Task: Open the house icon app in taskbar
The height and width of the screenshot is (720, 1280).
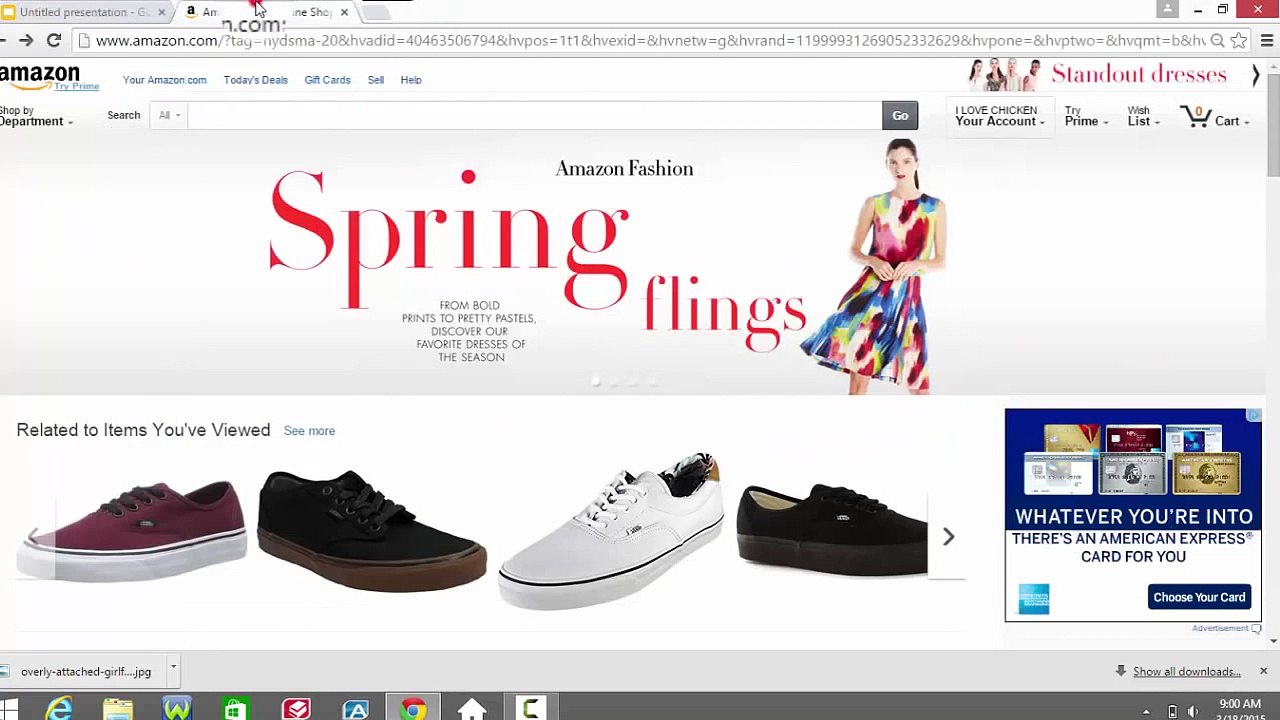Action: click(472, 709)
